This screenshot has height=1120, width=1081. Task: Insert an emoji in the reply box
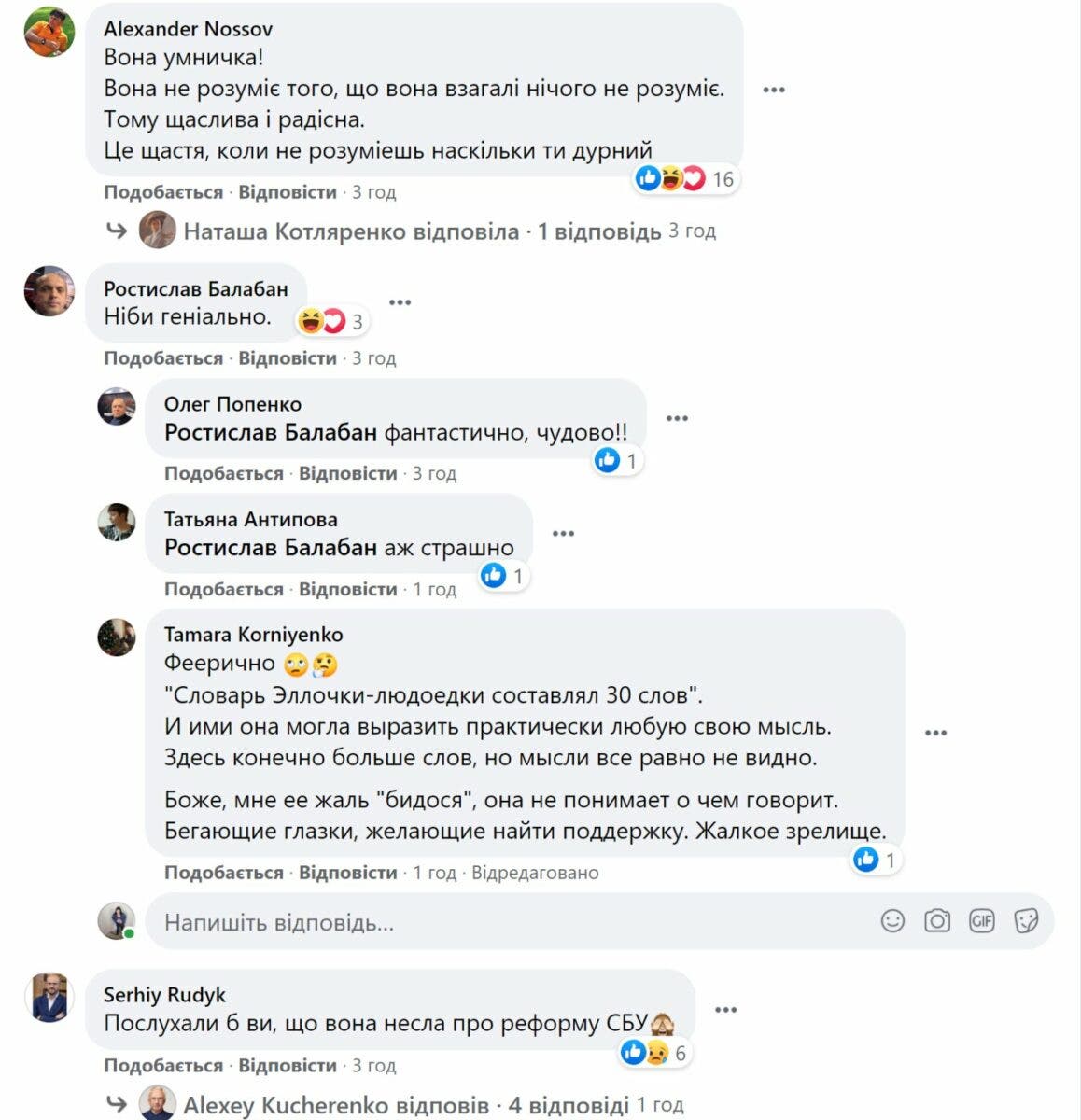(x=892, y=921)
